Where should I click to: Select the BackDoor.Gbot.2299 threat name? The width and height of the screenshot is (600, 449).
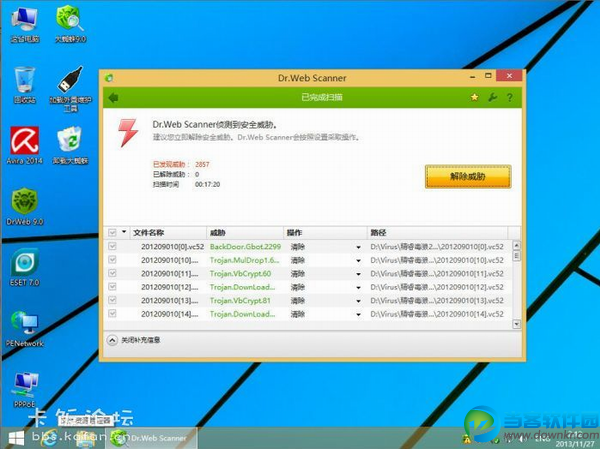[245, 247]
